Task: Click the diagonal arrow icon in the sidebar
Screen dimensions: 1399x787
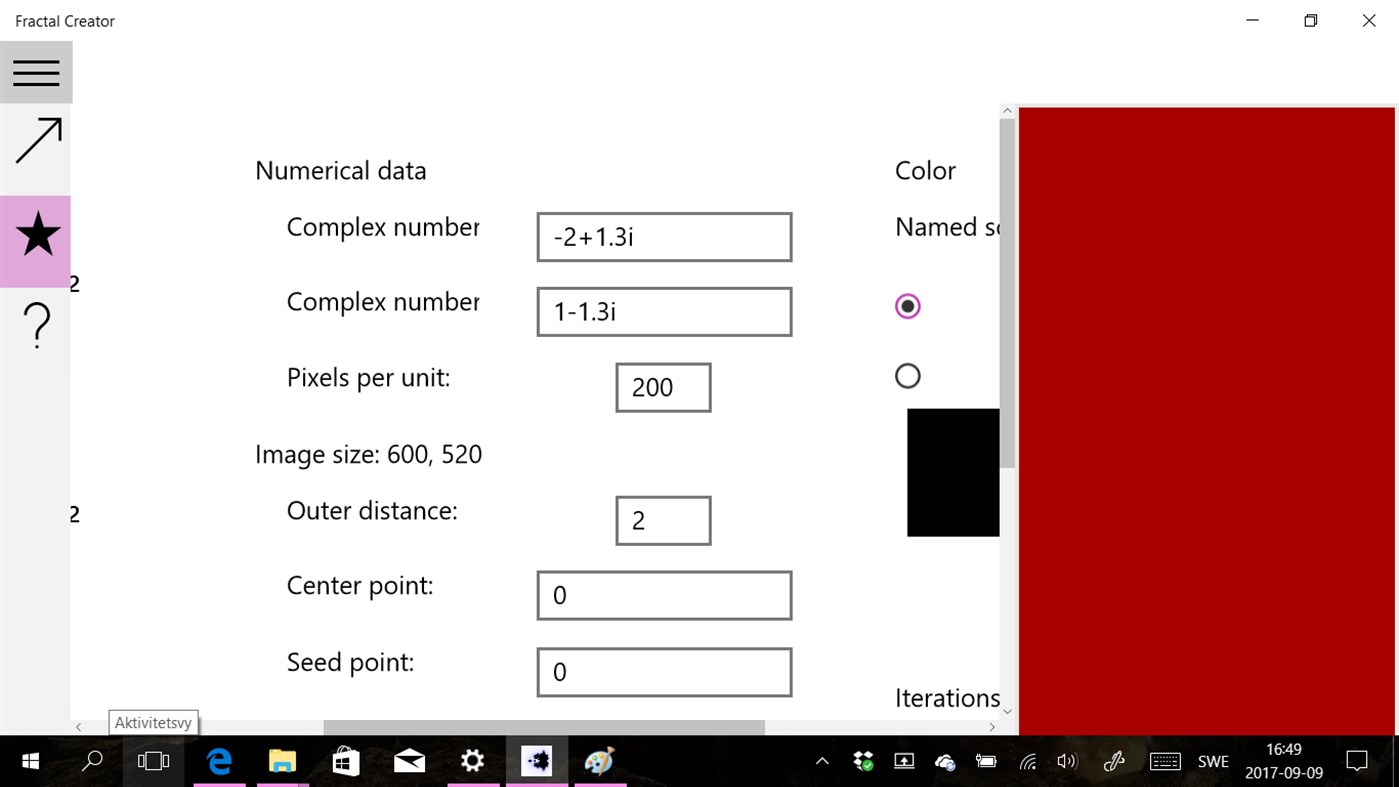Action: [x=36, y=138]
